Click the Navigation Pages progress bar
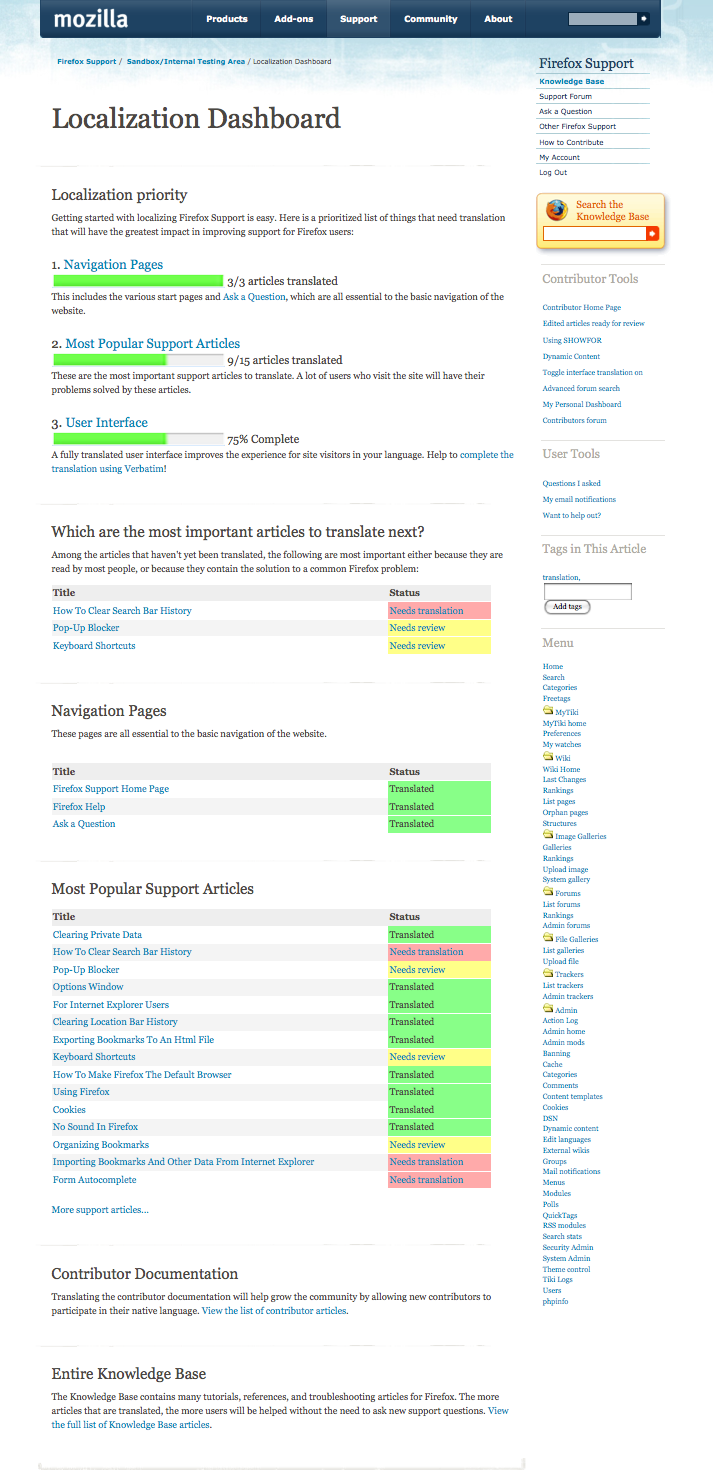 click(138, 281)
